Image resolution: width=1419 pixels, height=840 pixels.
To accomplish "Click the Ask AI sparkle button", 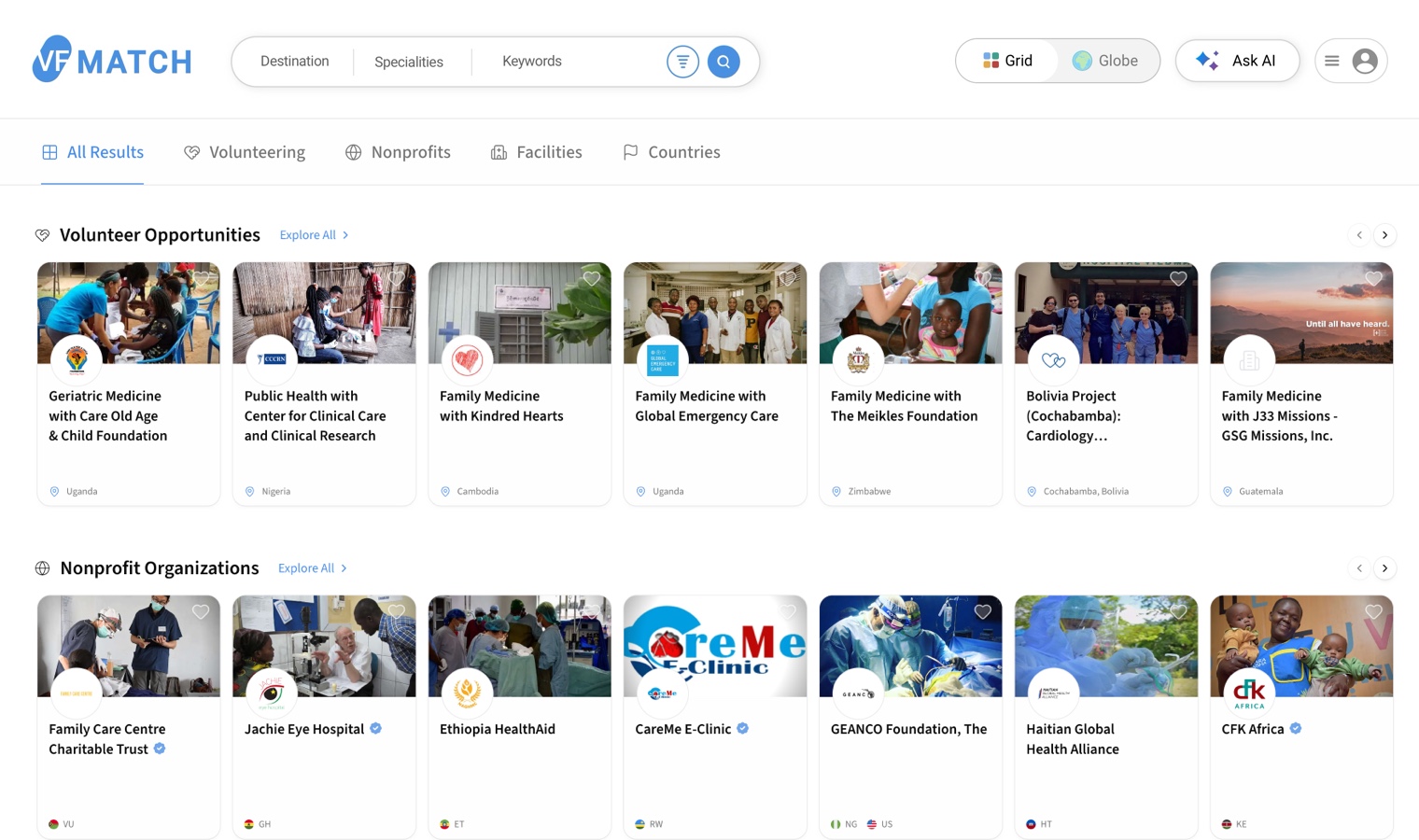I will 1237,61.
